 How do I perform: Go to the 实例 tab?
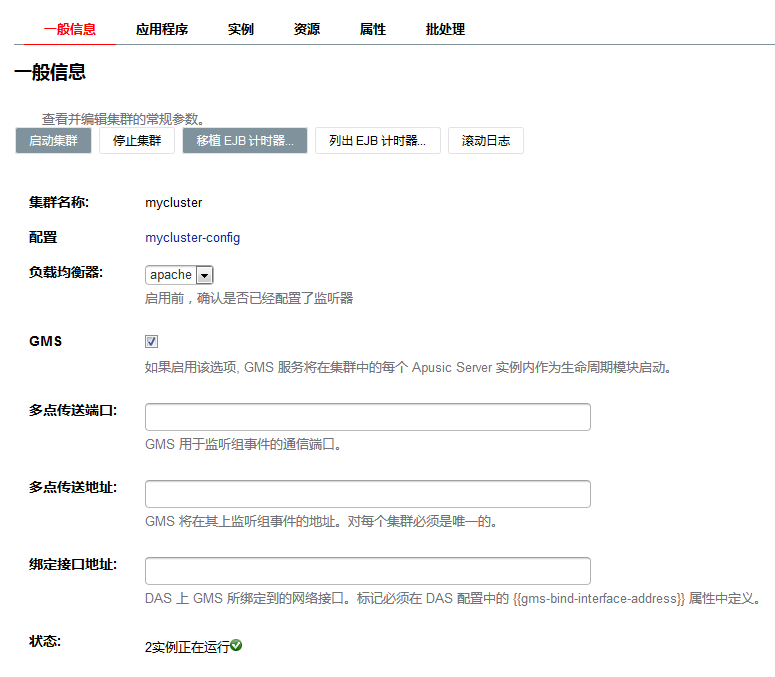[241, 29]
